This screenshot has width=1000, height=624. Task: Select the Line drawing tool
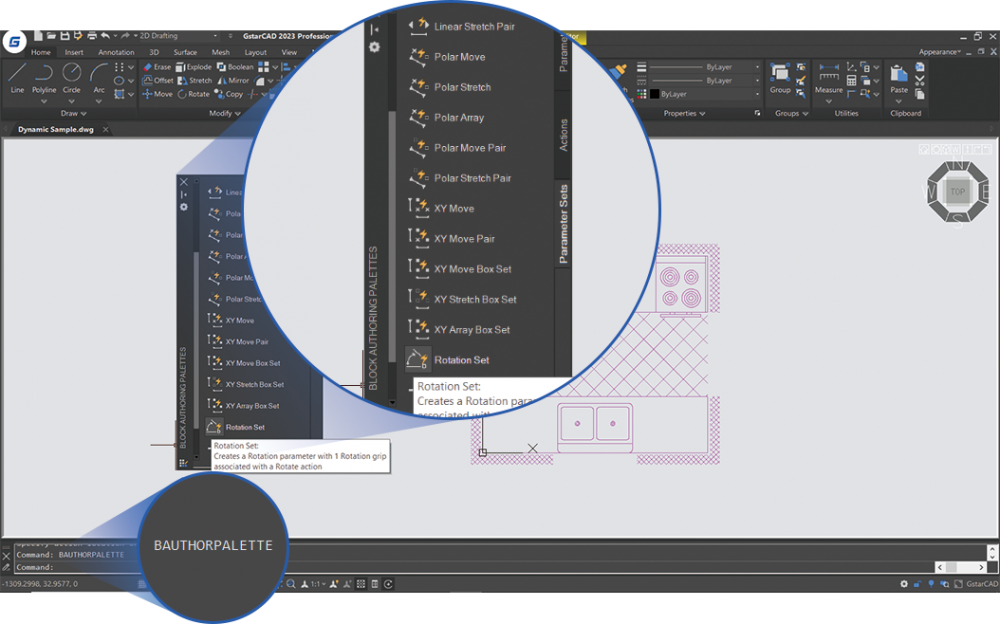17,77
